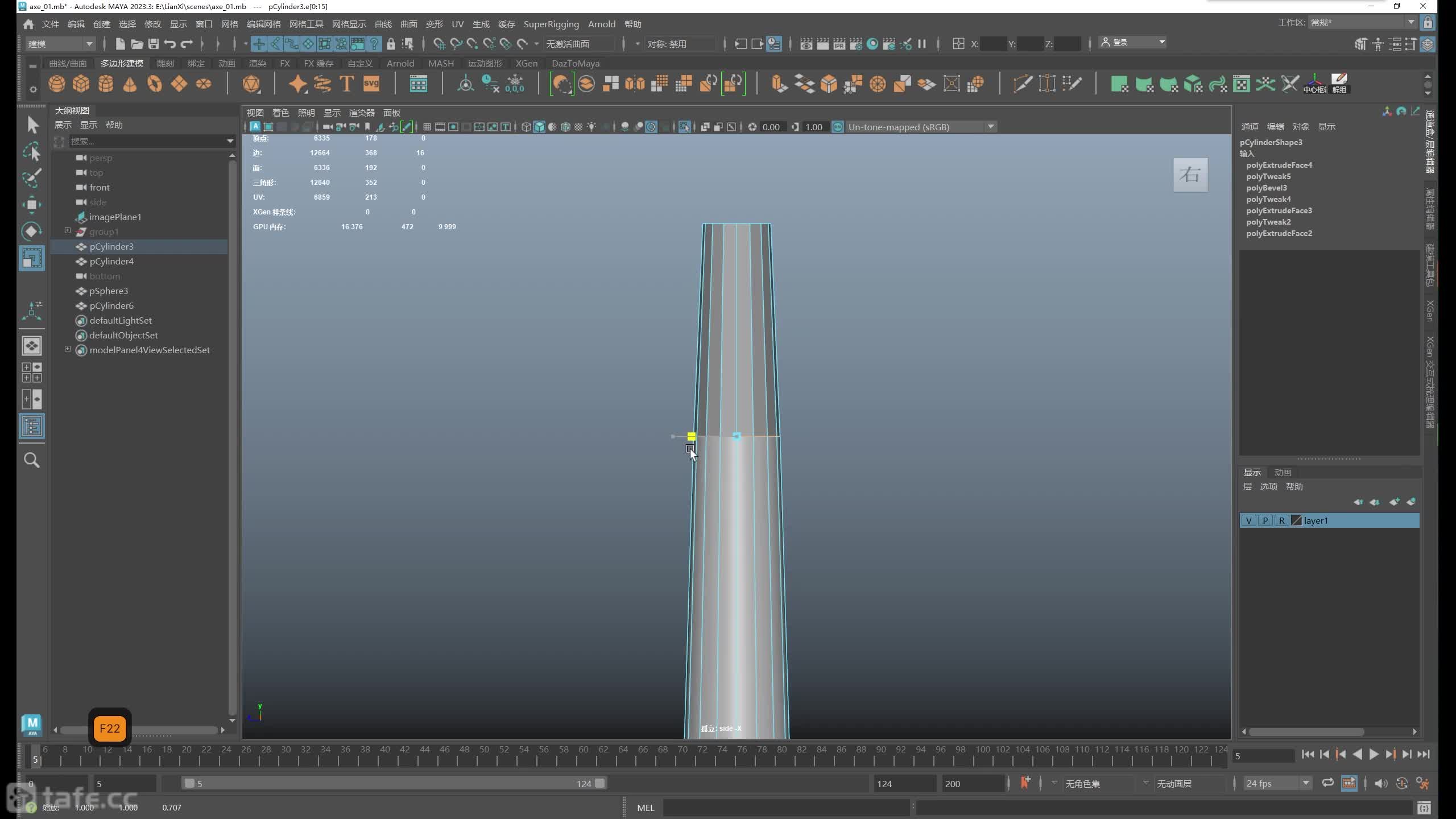
Task: Toggle the lock selection icon
Action: (391, 44)
